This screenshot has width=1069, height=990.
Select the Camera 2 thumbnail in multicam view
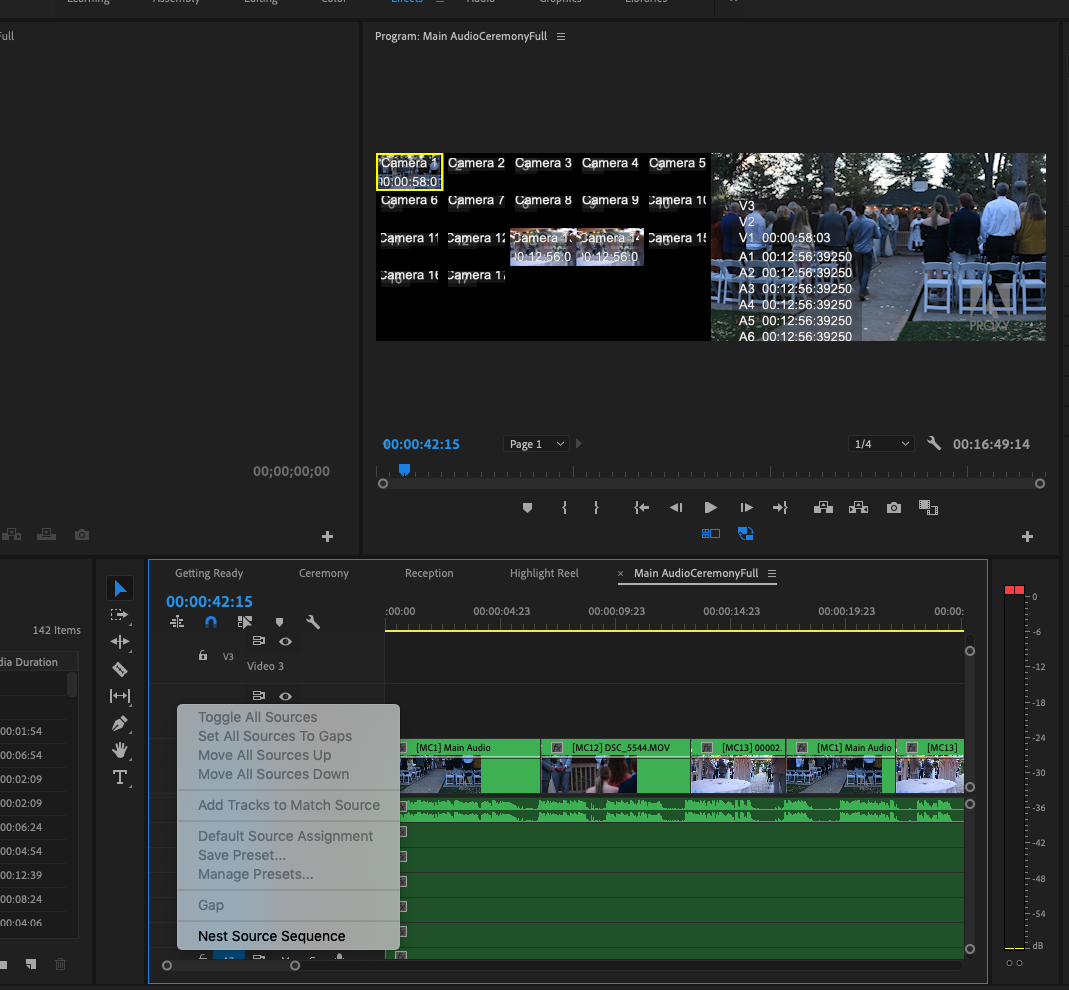point(476,170)
